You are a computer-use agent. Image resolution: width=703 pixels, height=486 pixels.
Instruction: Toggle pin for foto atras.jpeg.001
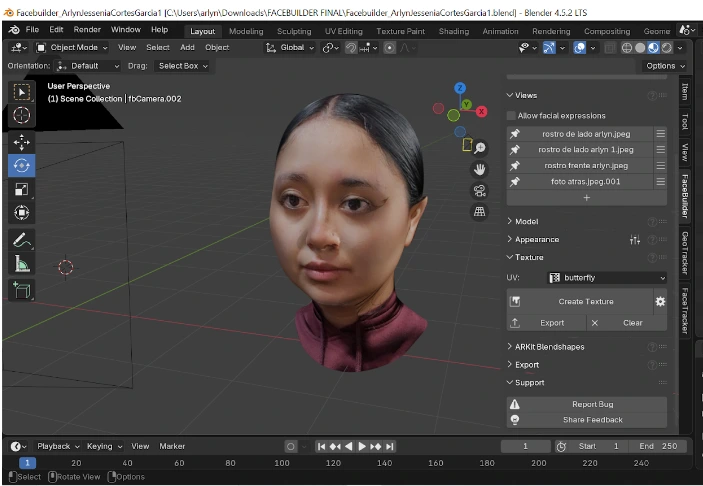(515, 181)
